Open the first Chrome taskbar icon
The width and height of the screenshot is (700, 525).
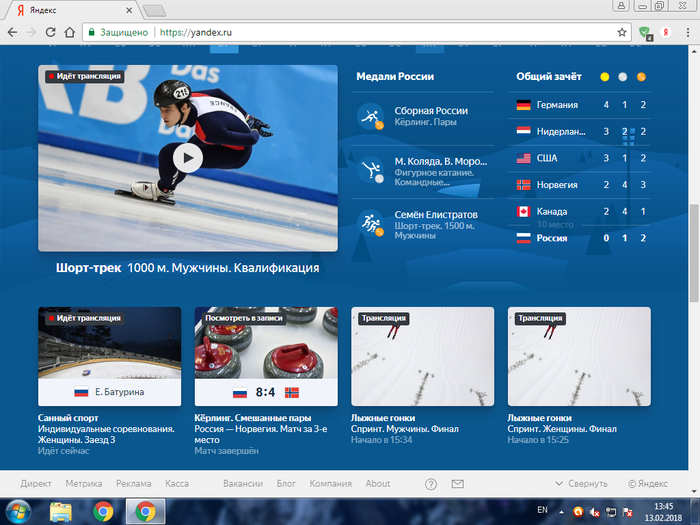[103, 512]
